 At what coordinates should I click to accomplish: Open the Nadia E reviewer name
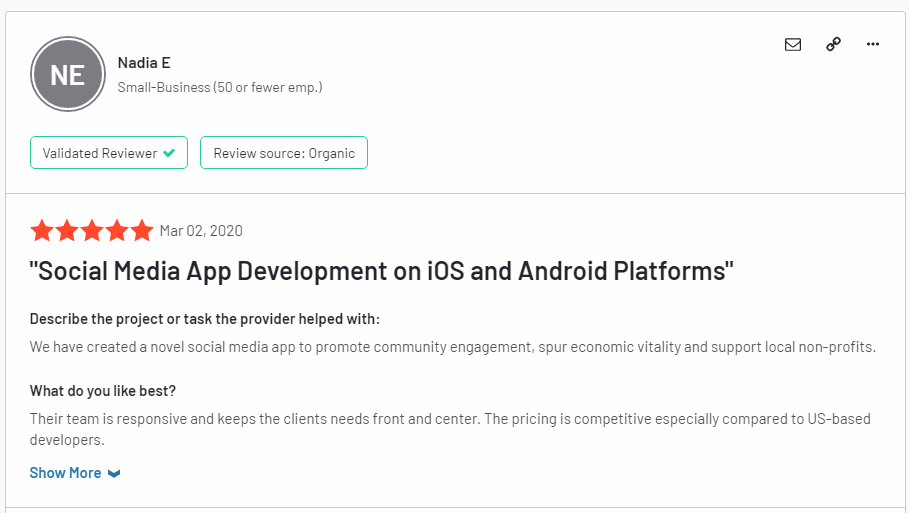point(144,63)
